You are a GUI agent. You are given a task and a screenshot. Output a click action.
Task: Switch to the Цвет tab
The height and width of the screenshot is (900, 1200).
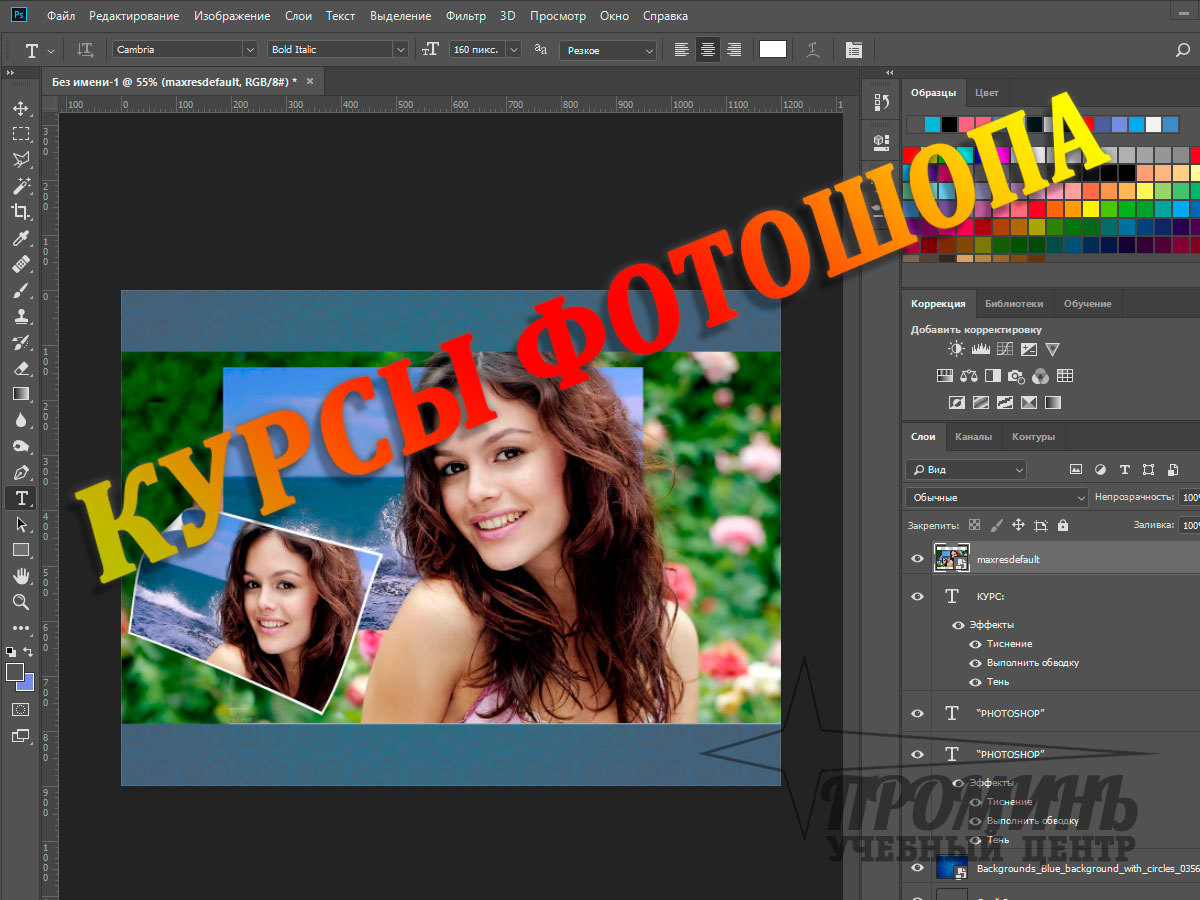point(986,92)
